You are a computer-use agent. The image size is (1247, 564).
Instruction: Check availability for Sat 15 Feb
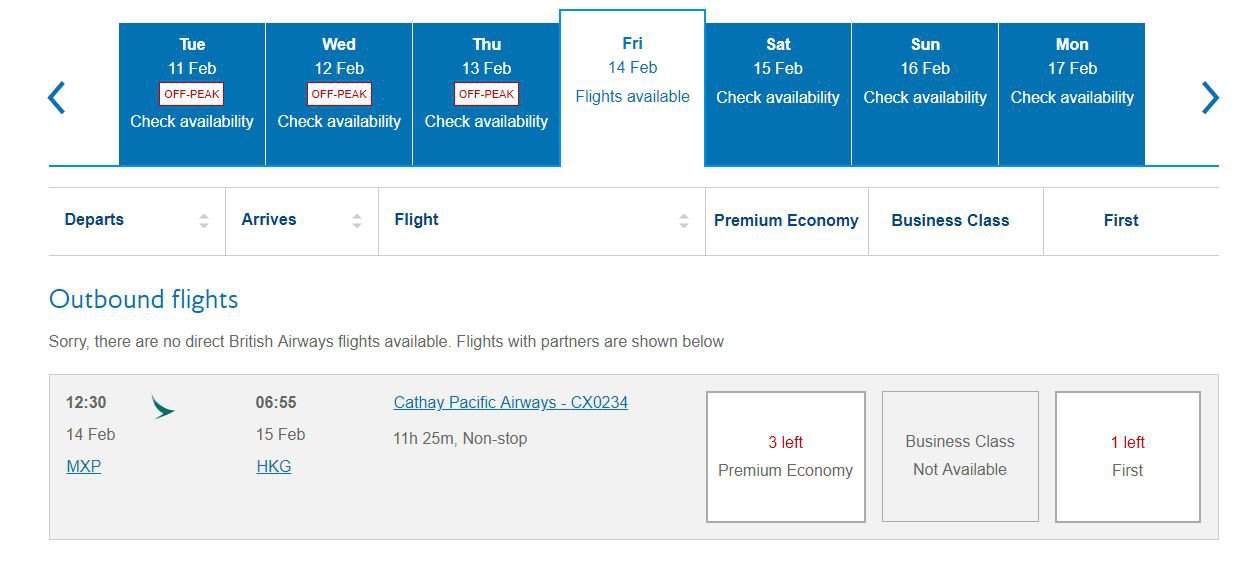pos(778,94)
